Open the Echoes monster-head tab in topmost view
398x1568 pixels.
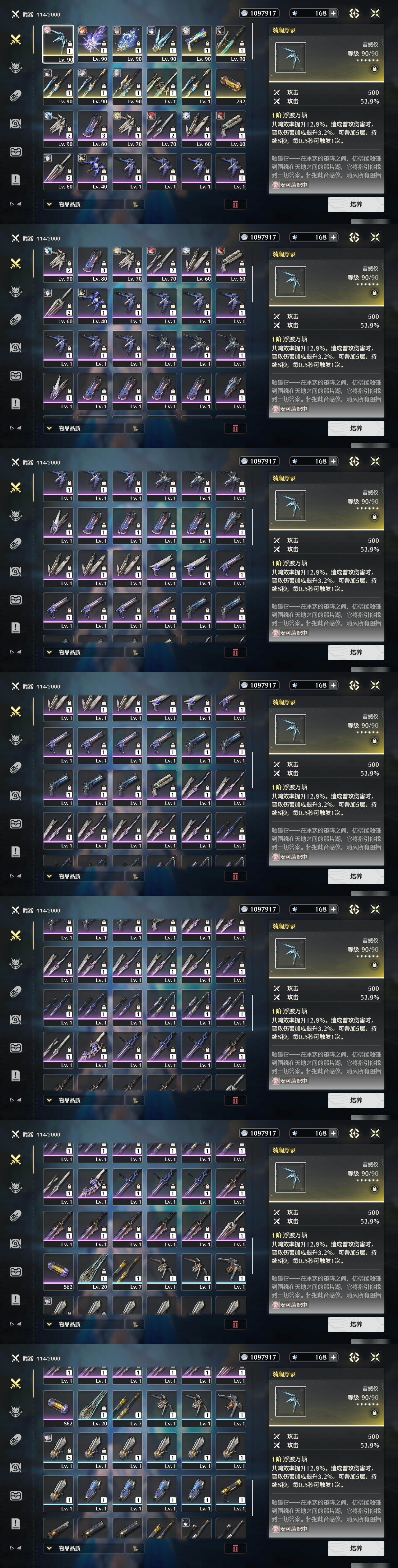(16, 67)
